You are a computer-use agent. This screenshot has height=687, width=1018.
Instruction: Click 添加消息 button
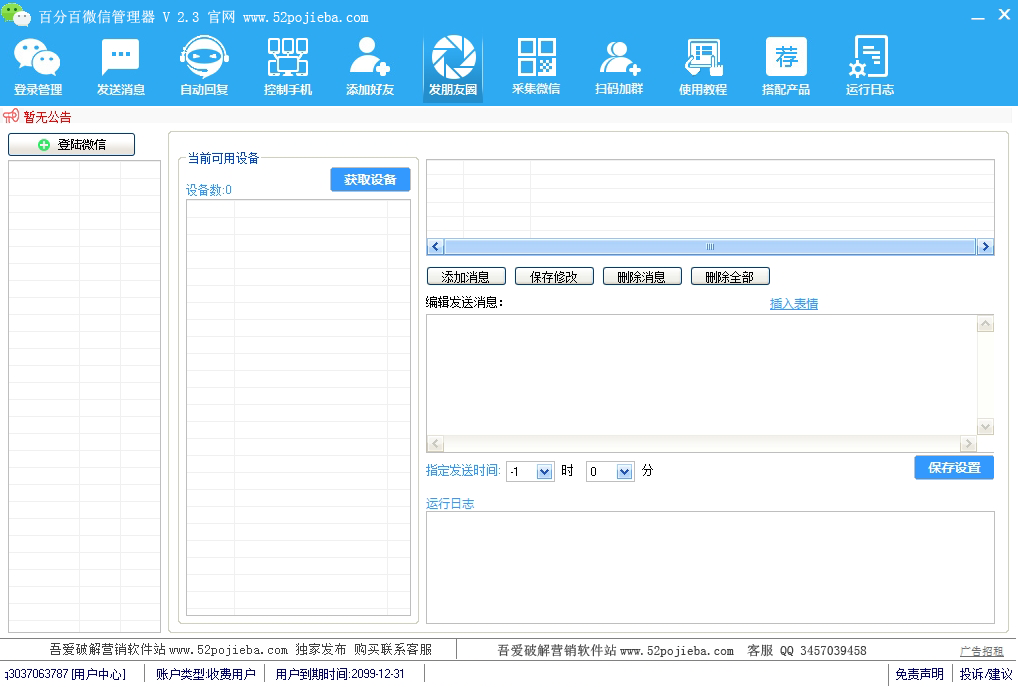click(x=466, y=277)
